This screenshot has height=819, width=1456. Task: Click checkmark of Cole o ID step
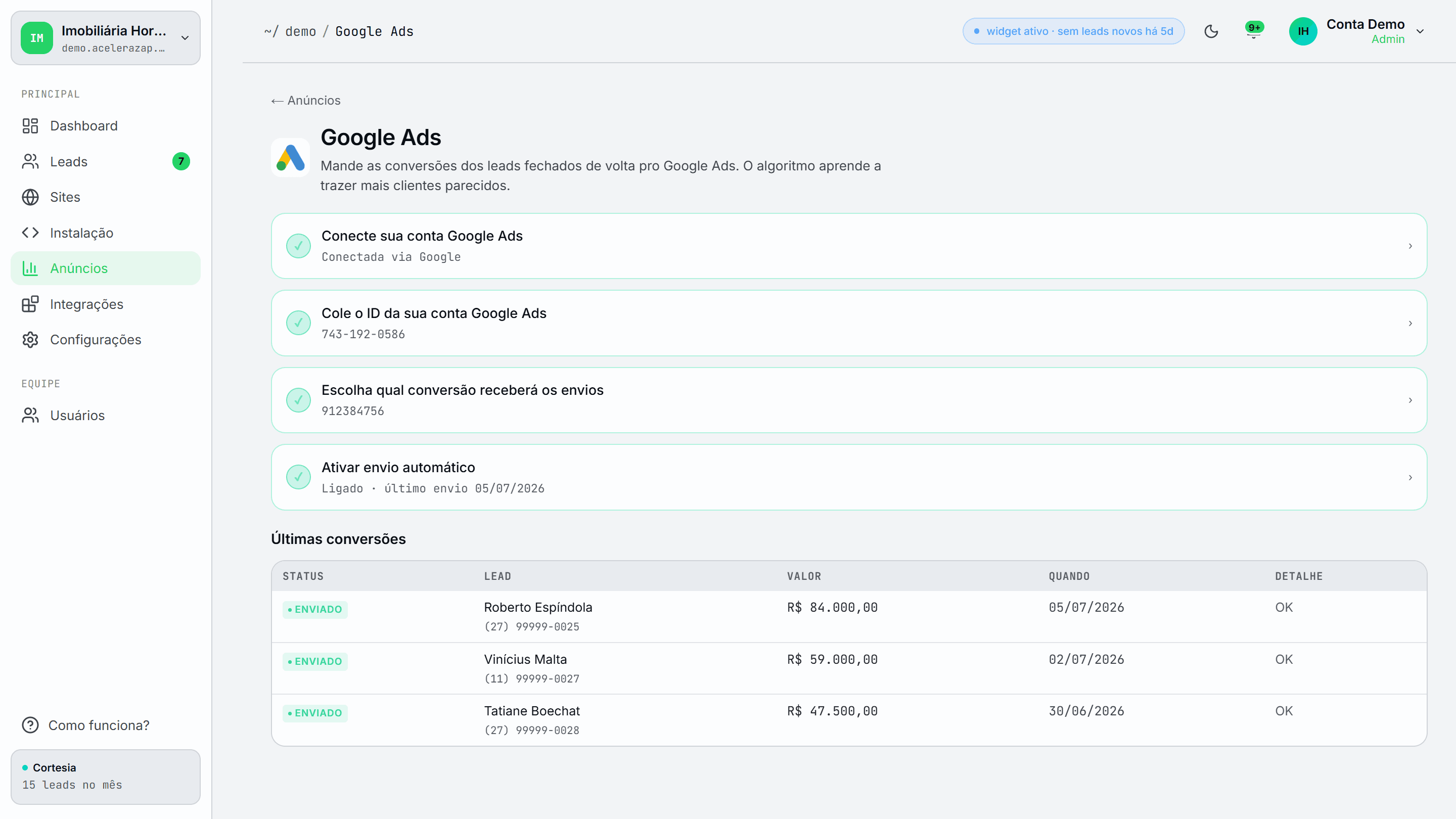298,324
